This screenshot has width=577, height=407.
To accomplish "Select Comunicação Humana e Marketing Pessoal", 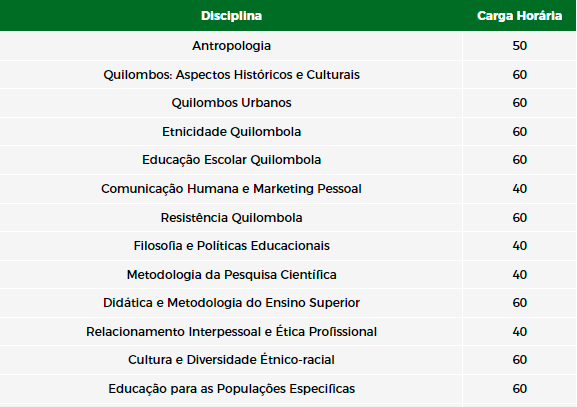I will 231,189.
